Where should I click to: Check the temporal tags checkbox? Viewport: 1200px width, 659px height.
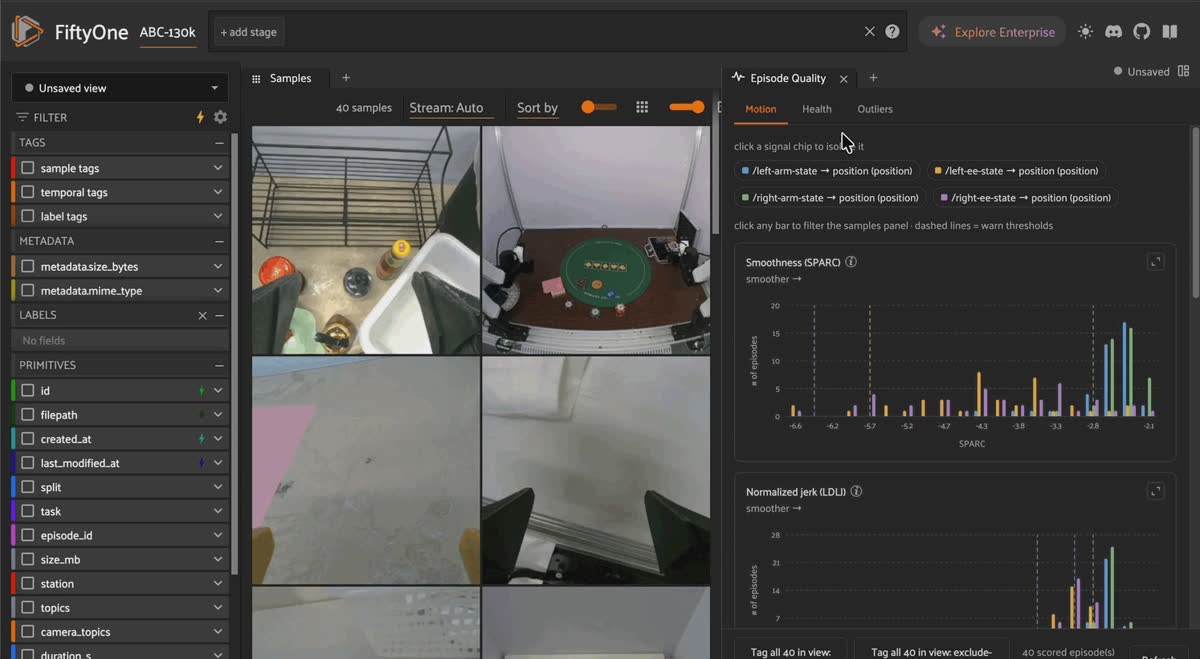coord(28,192)
